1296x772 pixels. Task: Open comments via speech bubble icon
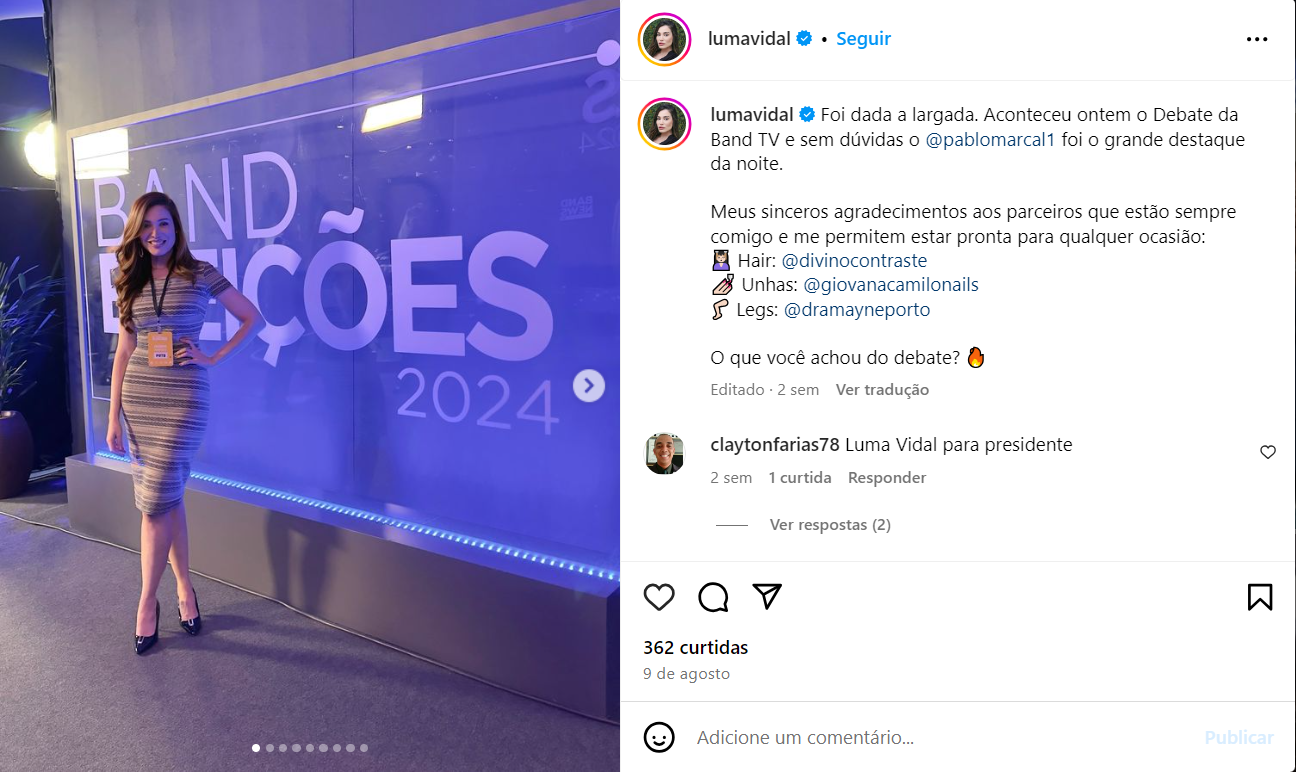coord(713,597)
